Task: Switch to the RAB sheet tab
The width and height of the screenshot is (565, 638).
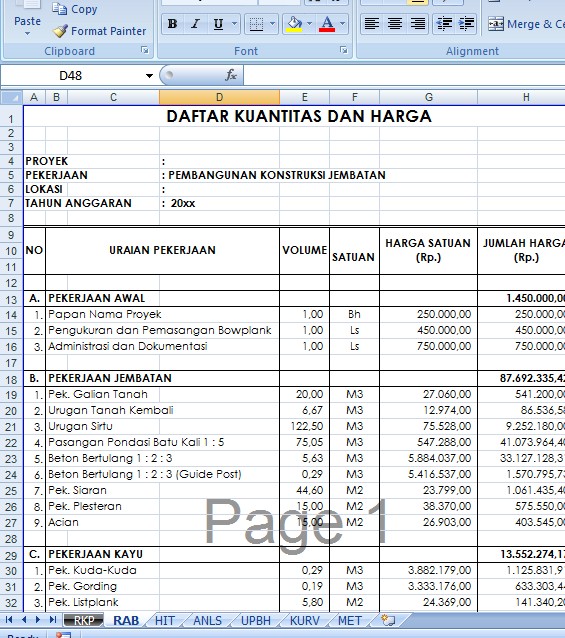Action: 126,621
